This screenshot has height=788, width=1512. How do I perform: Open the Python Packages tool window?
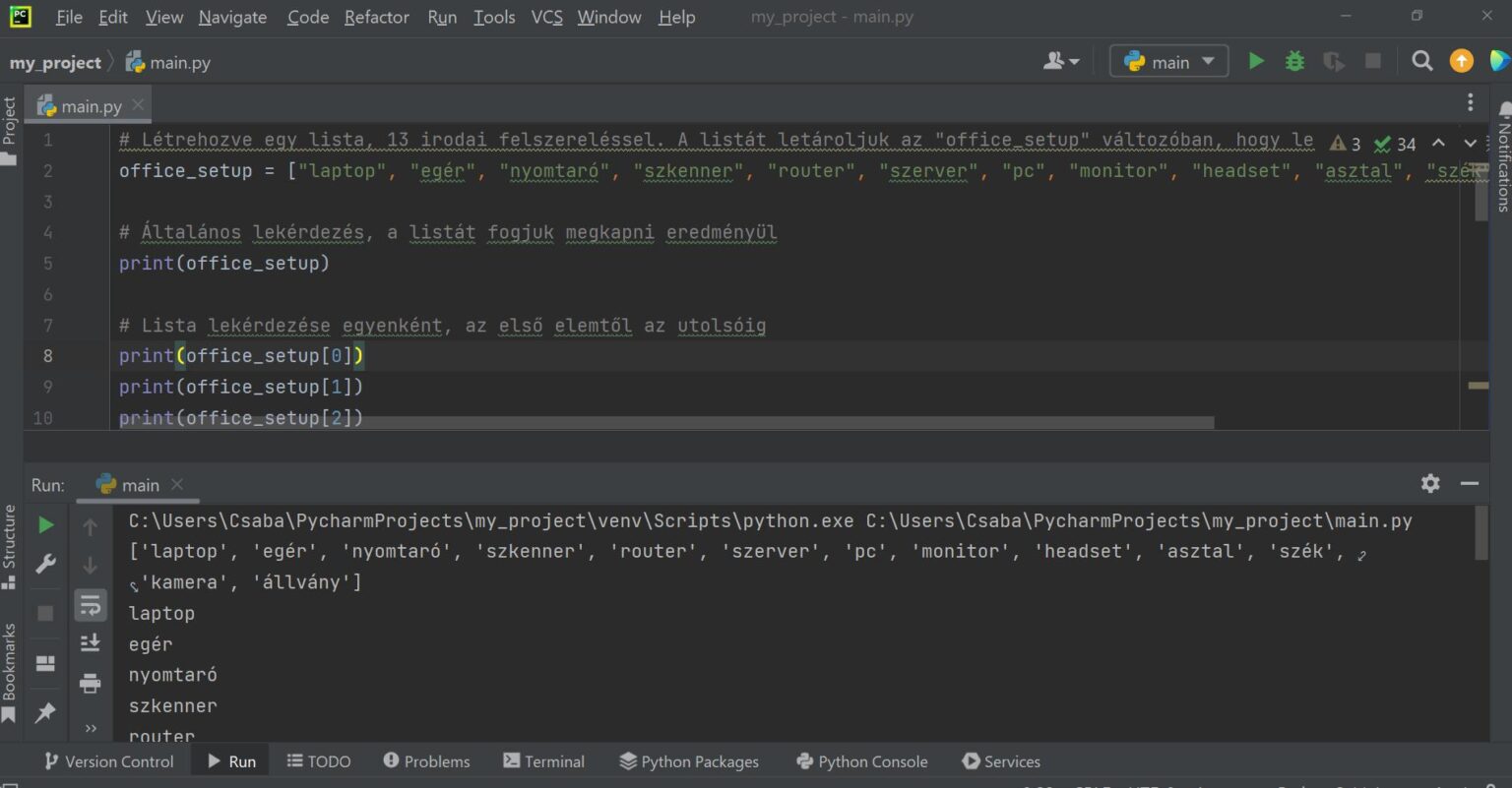(x=689, y=761)
